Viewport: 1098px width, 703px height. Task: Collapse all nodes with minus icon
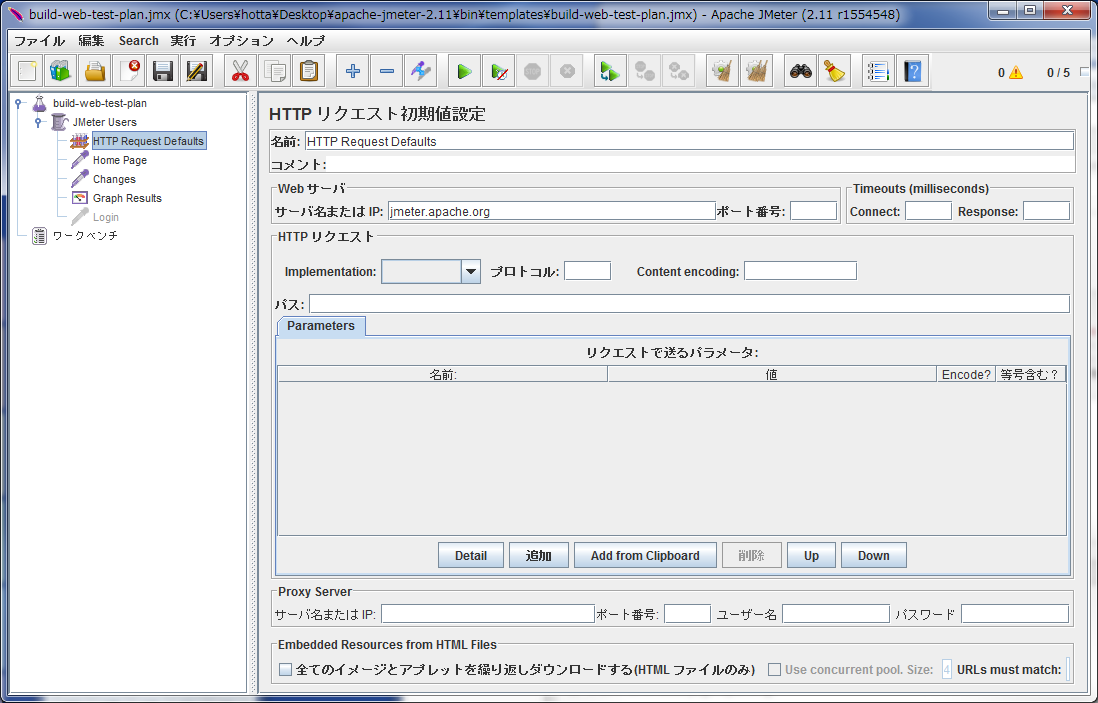coord(387,71)
